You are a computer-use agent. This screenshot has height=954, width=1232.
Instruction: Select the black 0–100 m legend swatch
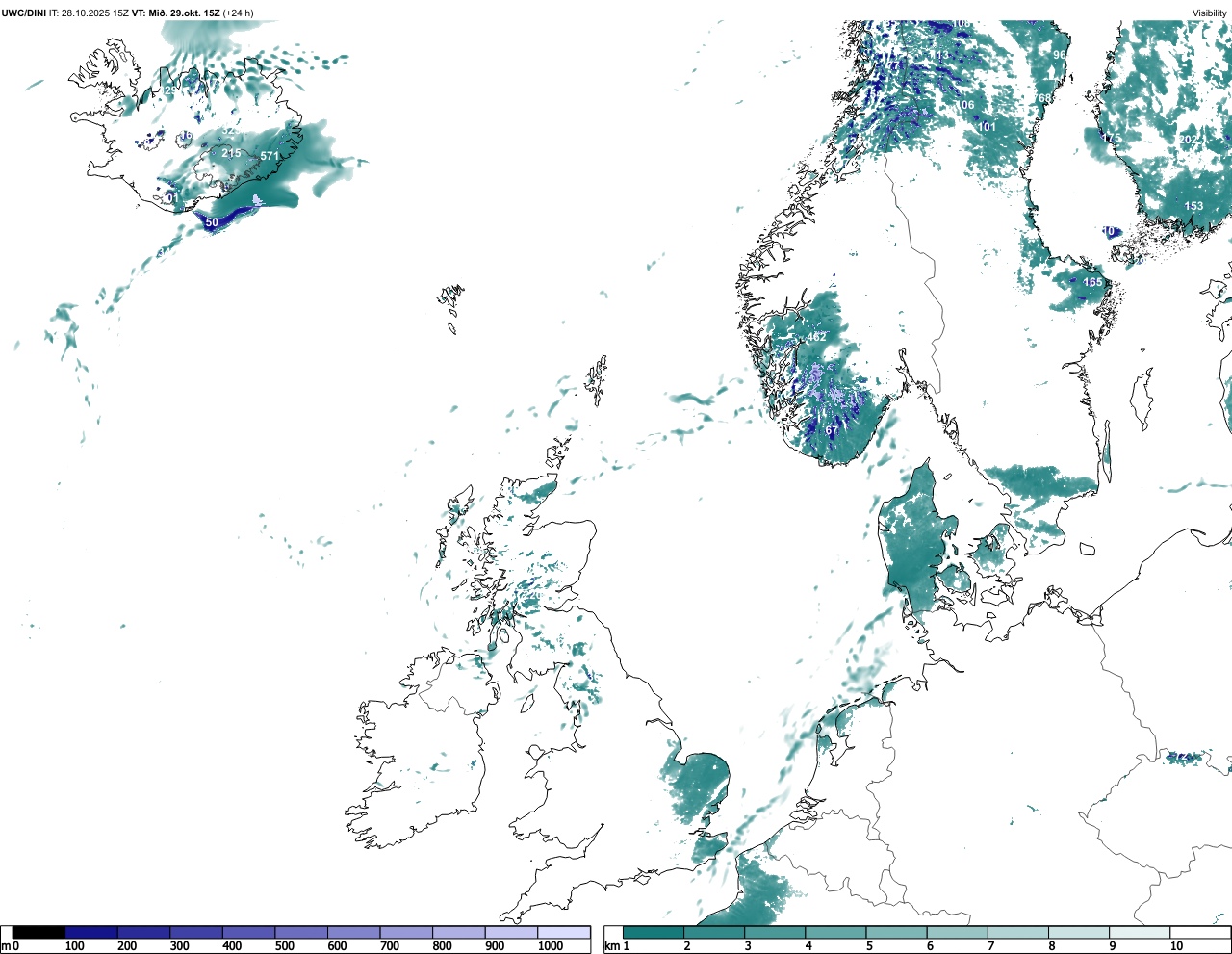(x=38, y=932)
